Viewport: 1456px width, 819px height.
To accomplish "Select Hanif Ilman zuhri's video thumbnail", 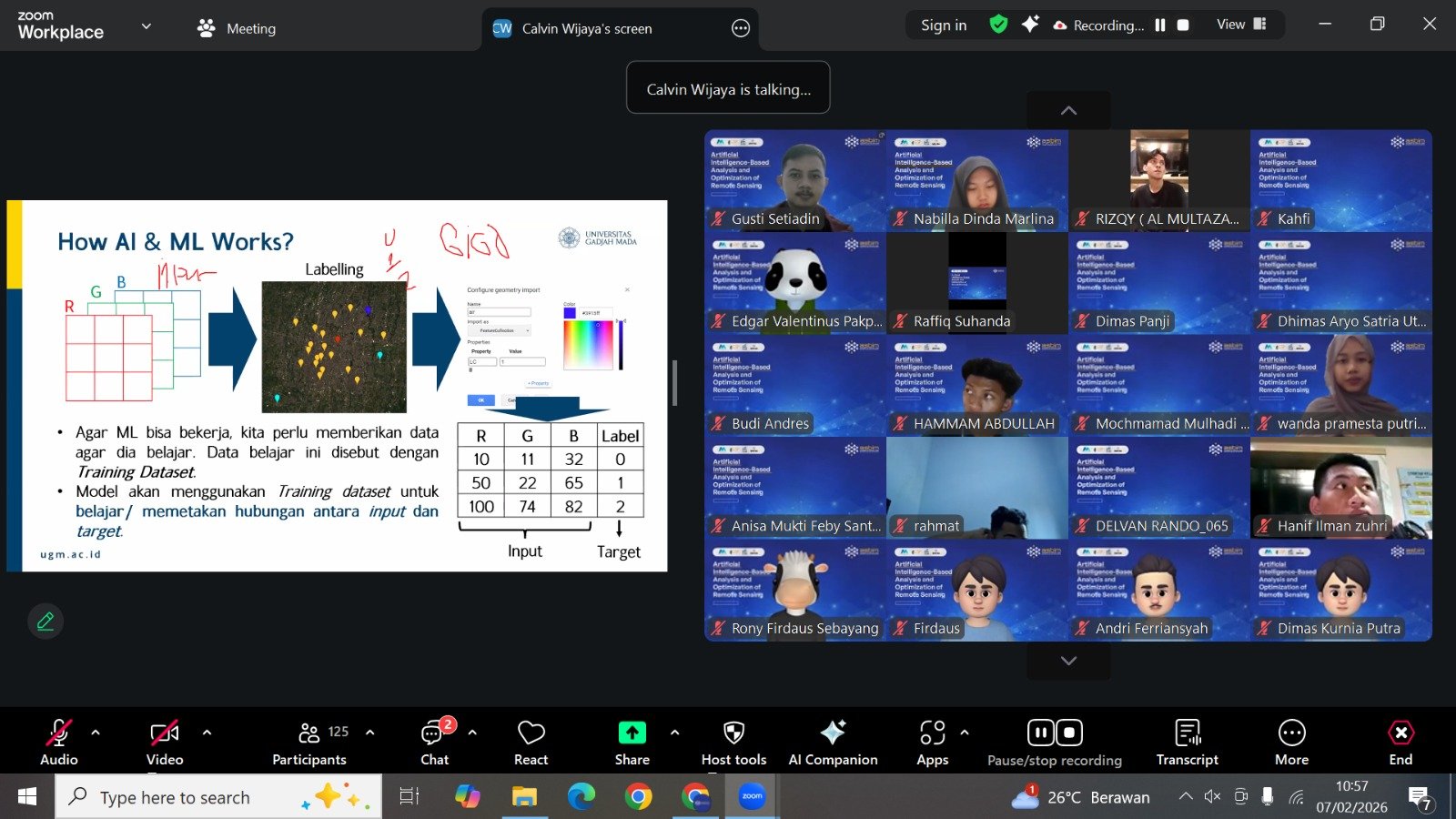I will (x=1340, y=488).
